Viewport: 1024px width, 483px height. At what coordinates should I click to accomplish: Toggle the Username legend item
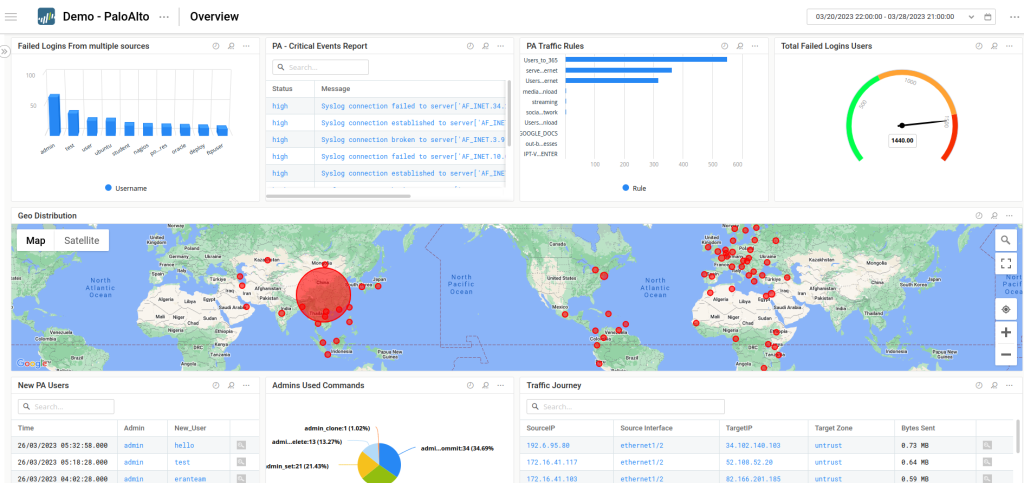pos(126,188)
